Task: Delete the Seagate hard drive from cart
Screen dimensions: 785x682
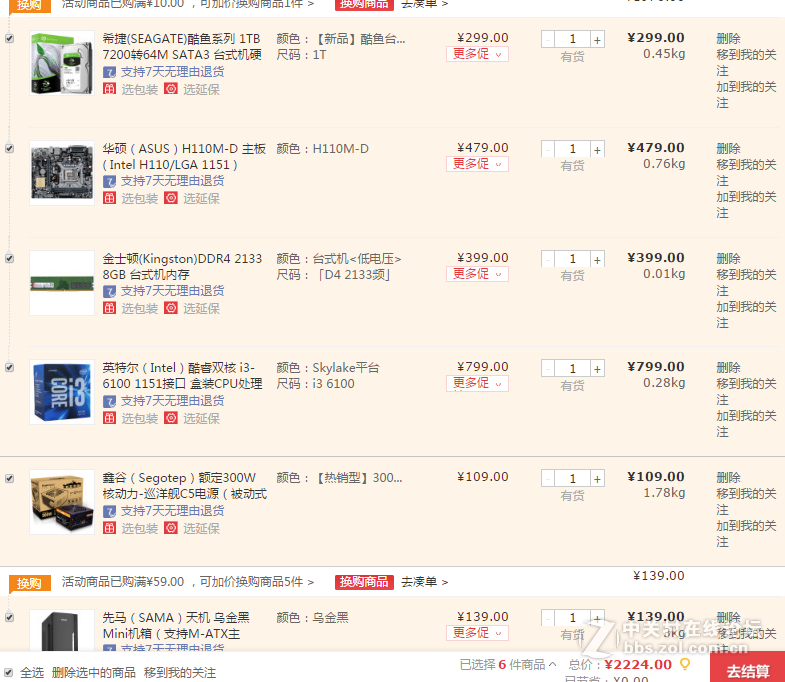Action: 728,39
